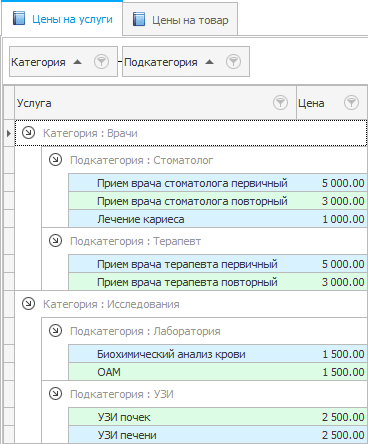Select the УЗИ печени row

pyautogui.click(x=218, y=435)
